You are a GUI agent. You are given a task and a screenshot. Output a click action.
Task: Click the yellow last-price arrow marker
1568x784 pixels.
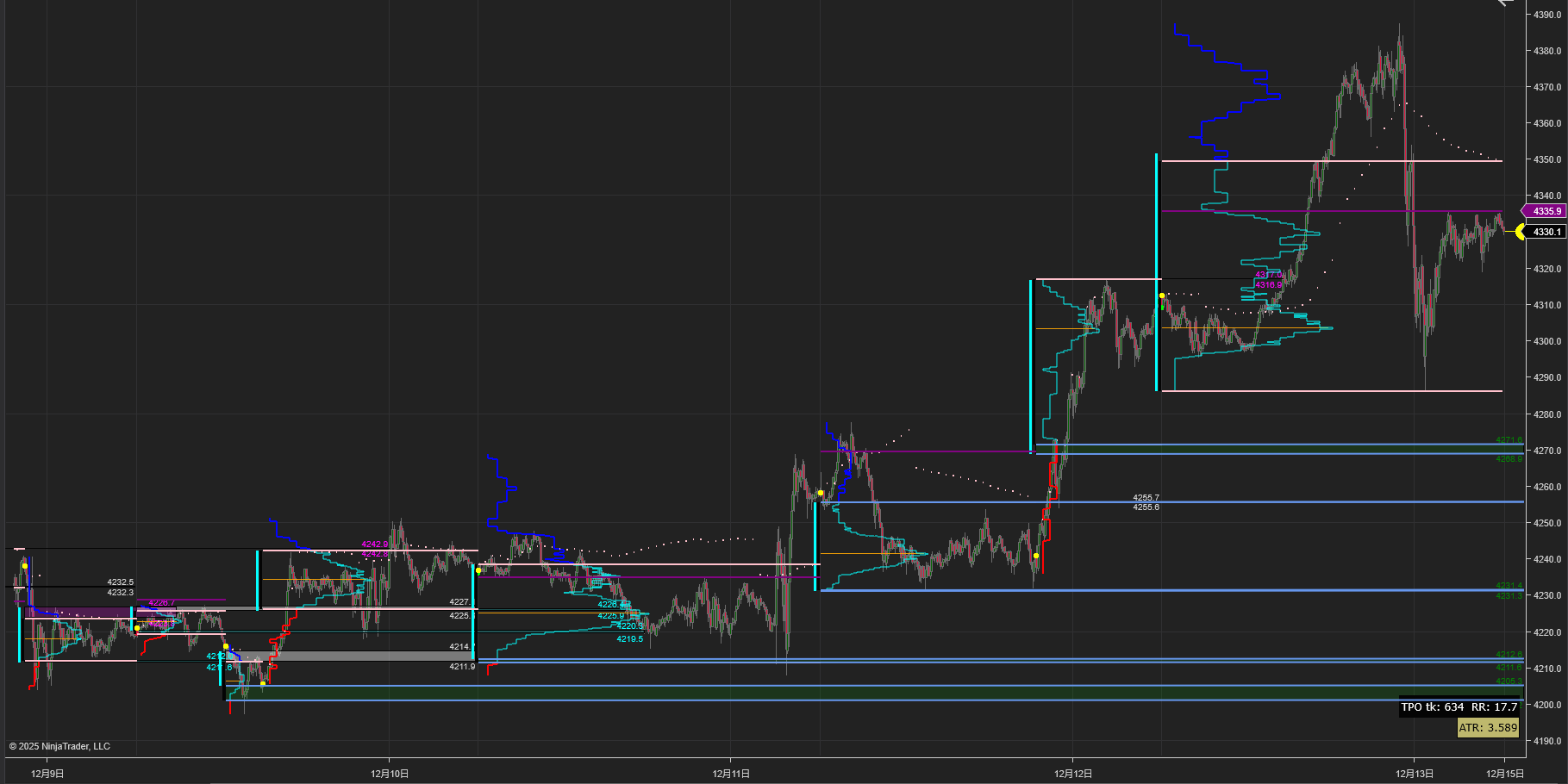tap(1520, 232)
